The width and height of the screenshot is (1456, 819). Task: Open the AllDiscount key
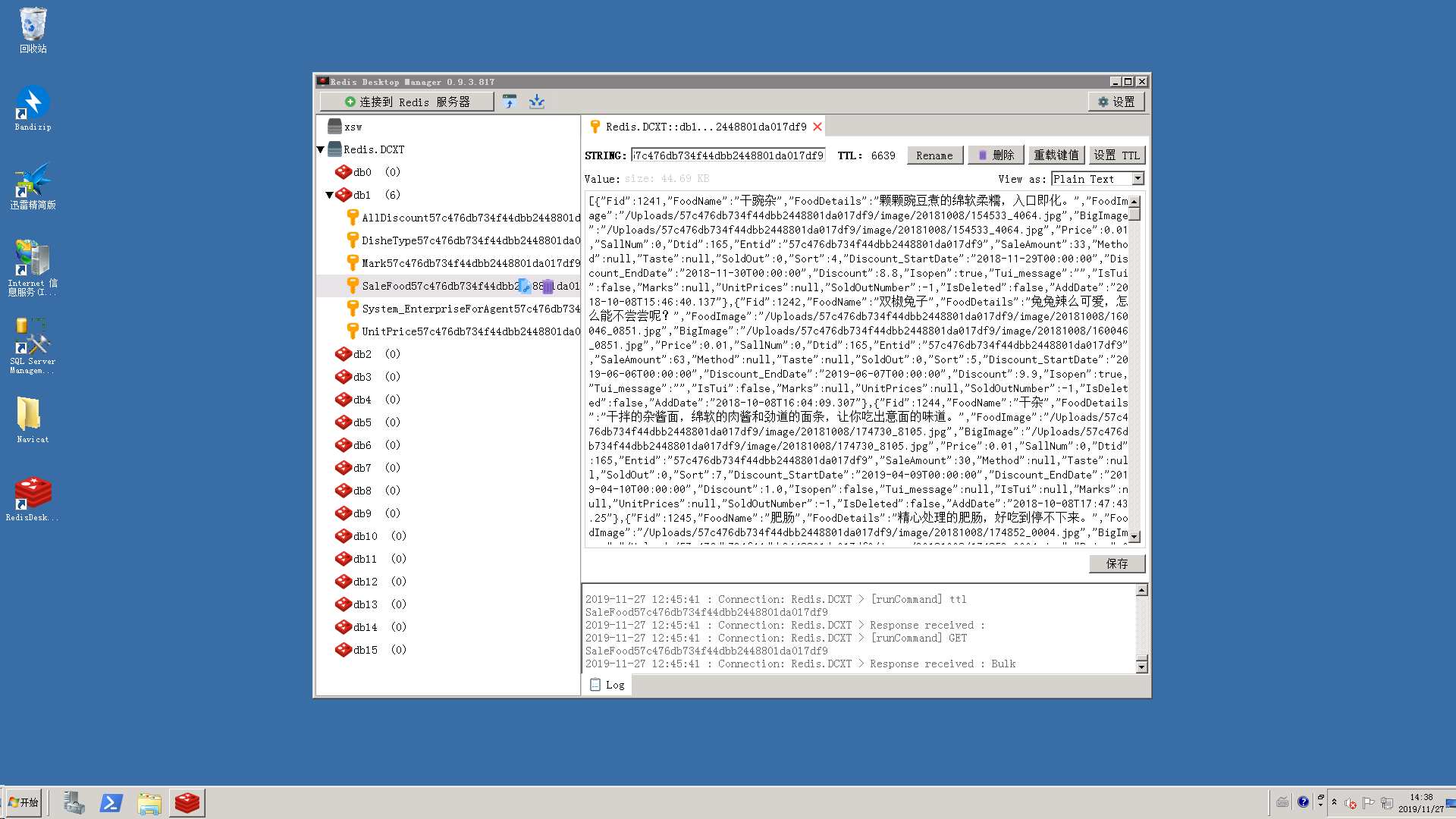click(x=463, y=218)
